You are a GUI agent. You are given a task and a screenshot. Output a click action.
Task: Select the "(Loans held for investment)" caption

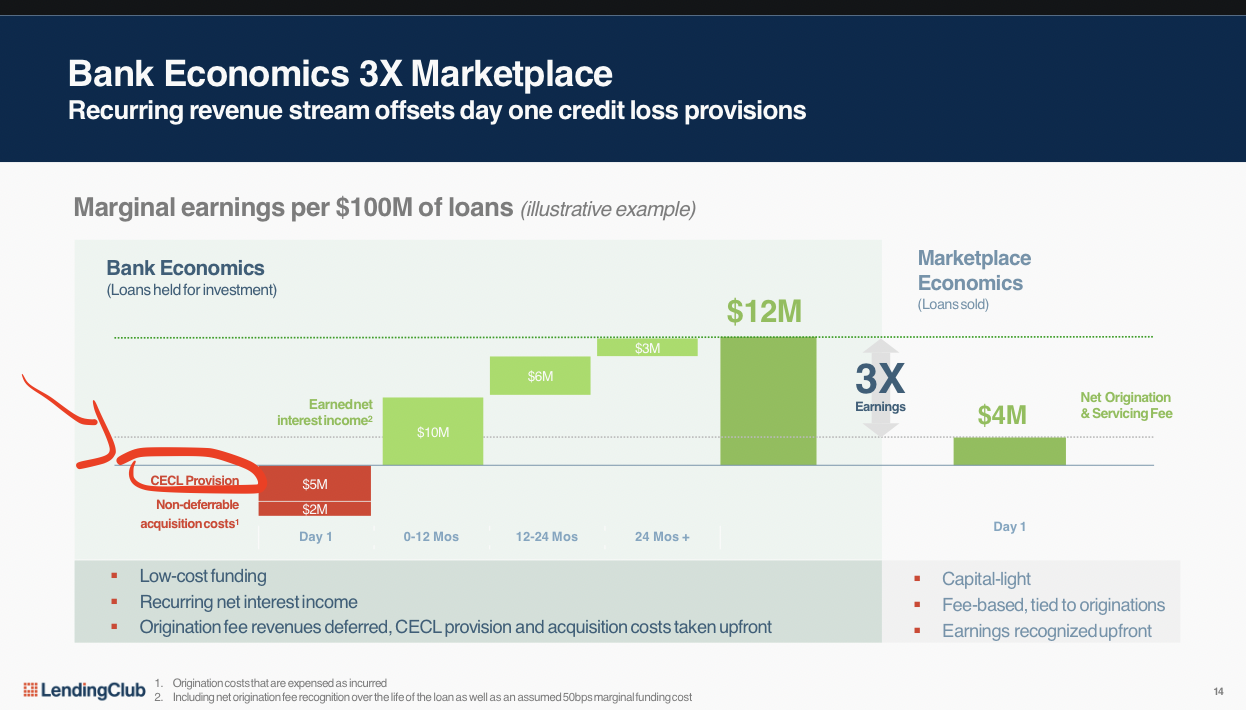tap(192, 290)
